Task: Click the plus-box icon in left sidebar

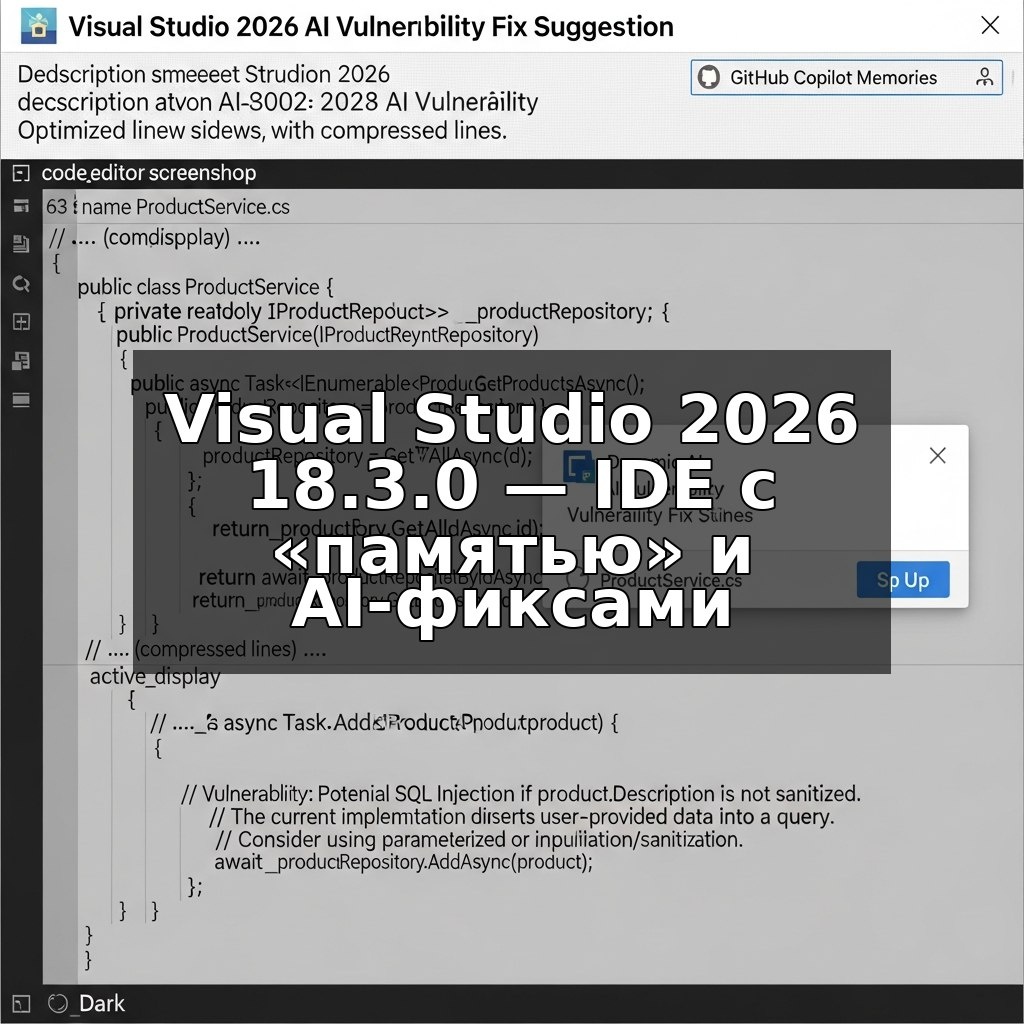Action: click(21, 322)
